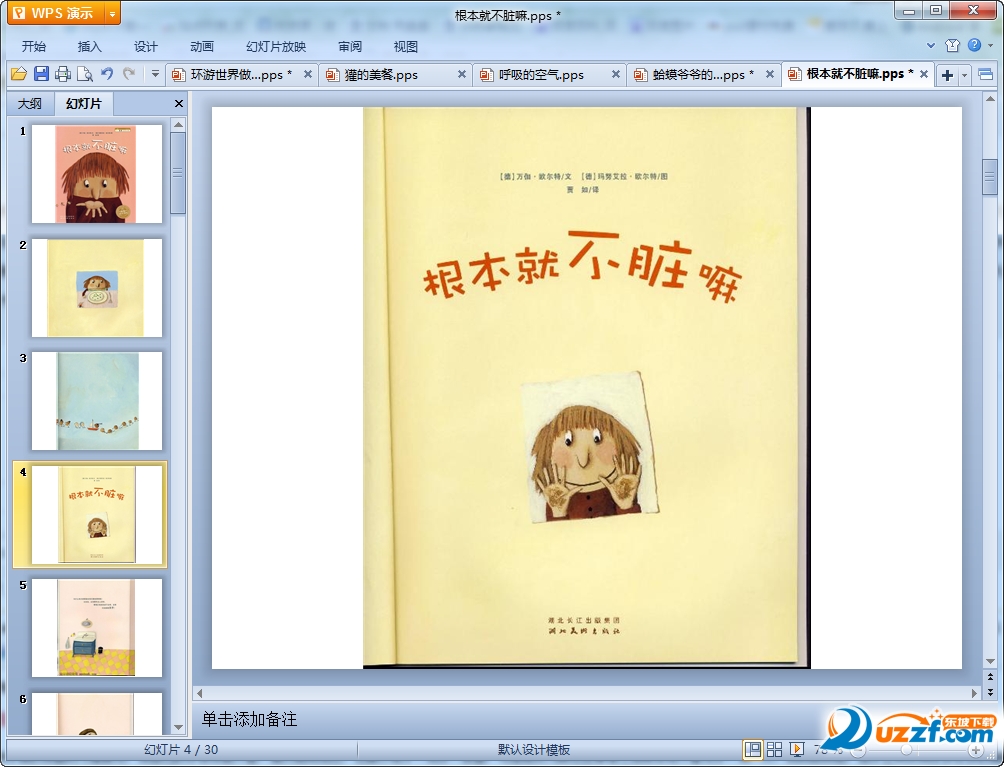Screen dimensions: 1004x767
Task: Switch to normal view icon
Action: coord(752,749)
